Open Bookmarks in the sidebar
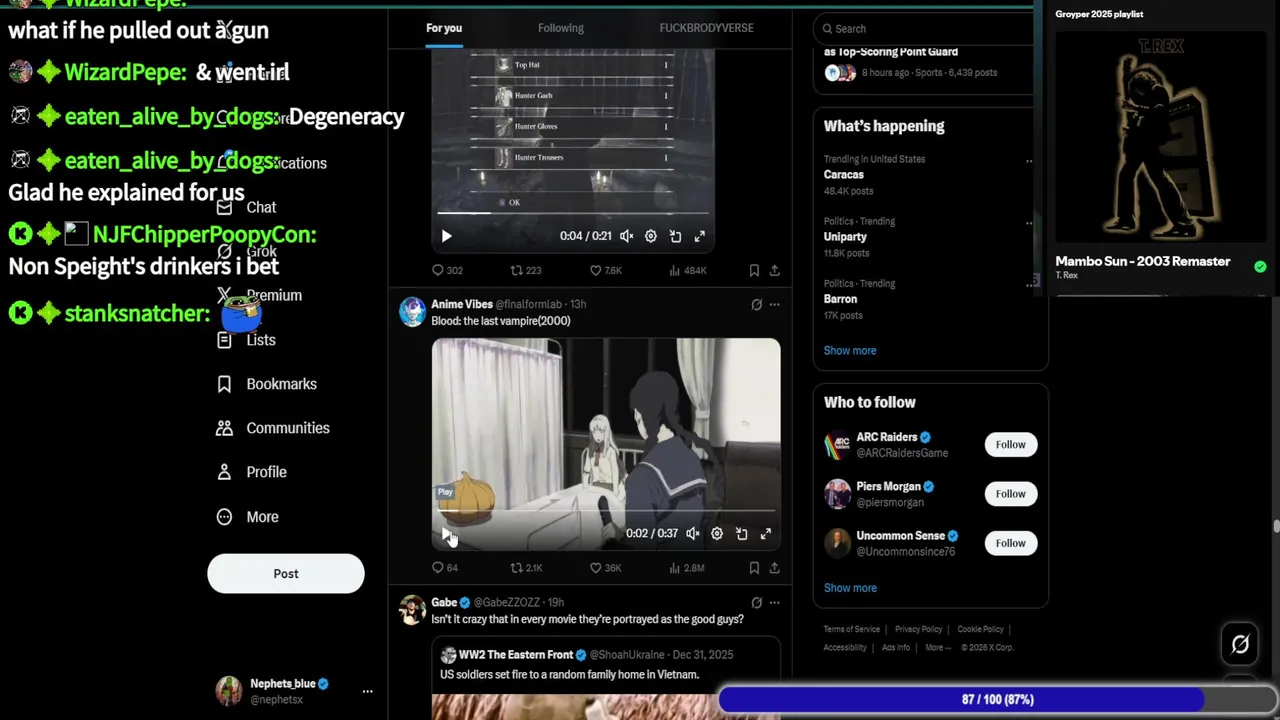The height and width of the screenshot is (720, 1280). point(267,384)
